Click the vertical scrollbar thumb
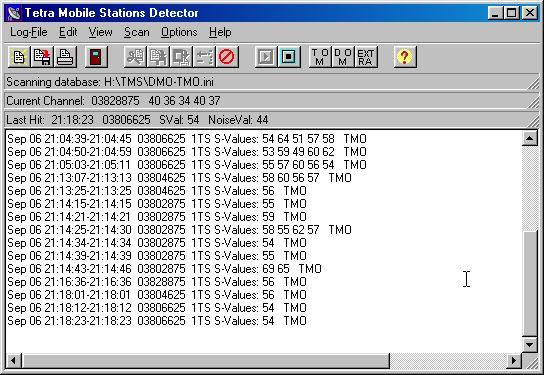The height and width of the screenshot is (375, 544). [x=529, y=283]
